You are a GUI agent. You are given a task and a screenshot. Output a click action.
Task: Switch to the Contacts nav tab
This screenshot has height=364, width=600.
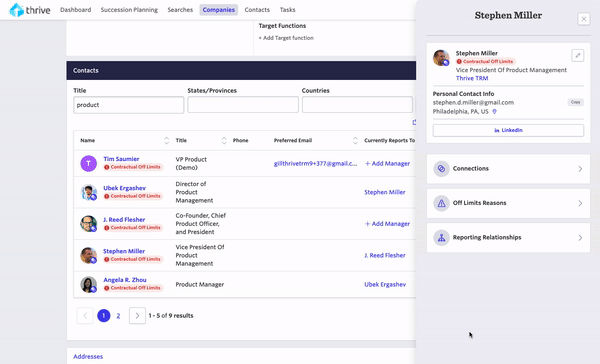[257, 10]
